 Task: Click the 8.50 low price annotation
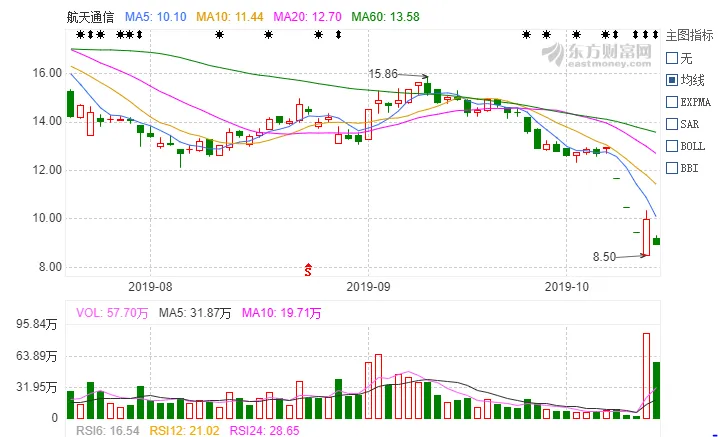(604, 257)
